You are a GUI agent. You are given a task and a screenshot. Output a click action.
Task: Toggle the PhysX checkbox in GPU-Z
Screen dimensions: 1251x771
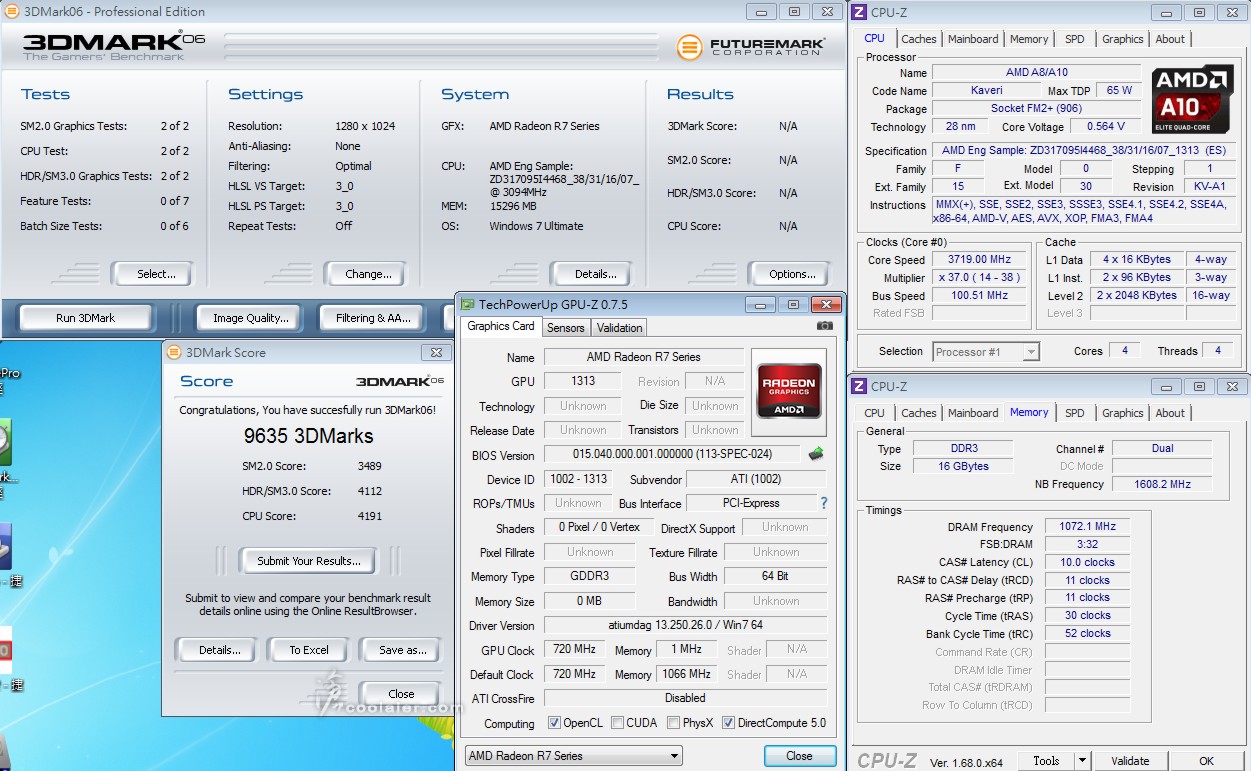pyautogui.click(x=674, y=723)
